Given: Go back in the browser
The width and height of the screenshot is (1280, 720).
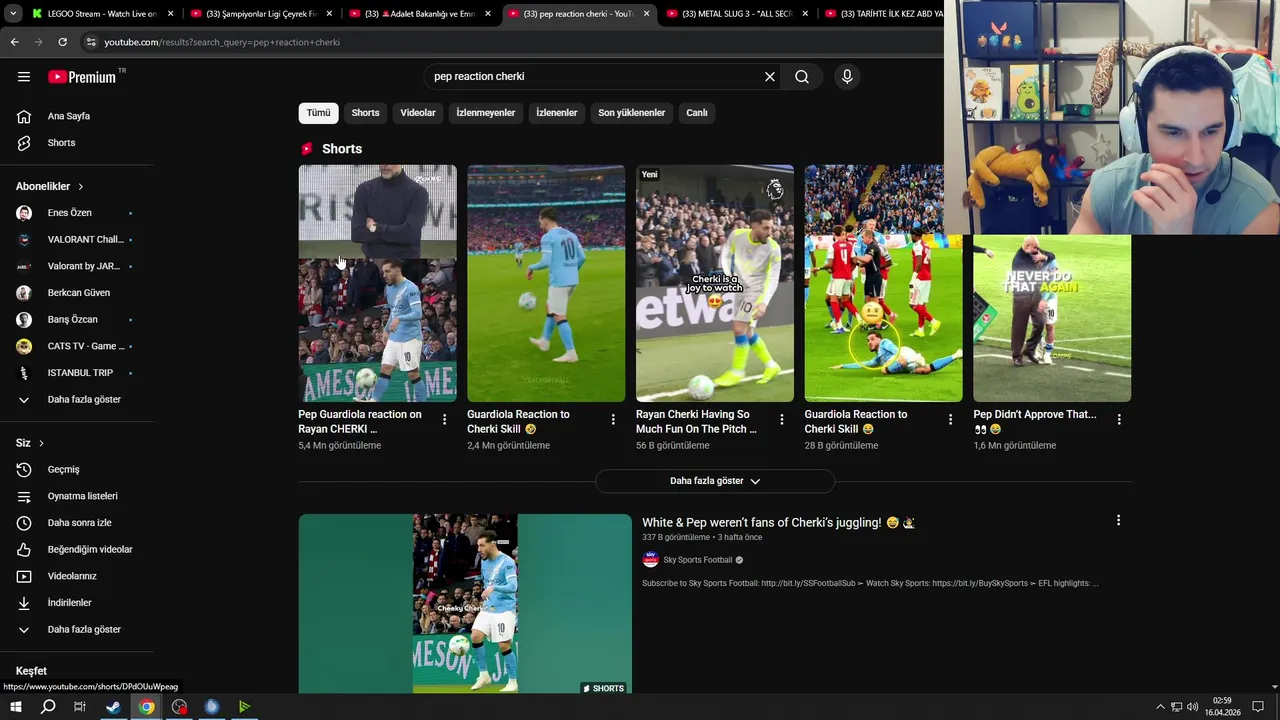Looking at the screenshot, I should 14,42.
